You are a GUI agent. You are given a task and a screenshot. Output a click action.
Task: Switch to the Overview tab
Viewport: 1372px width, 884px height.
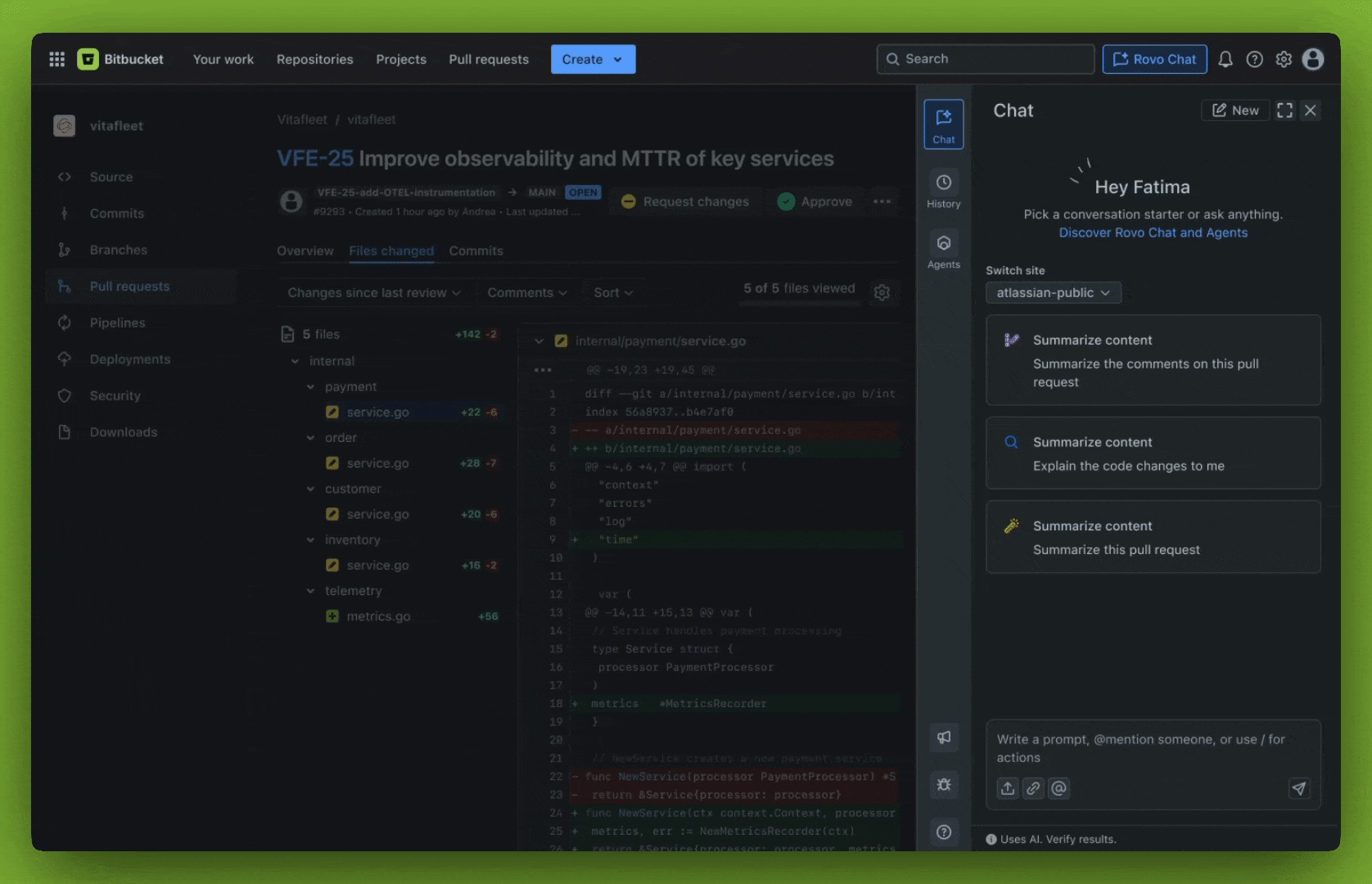click(x=305, y=251)
